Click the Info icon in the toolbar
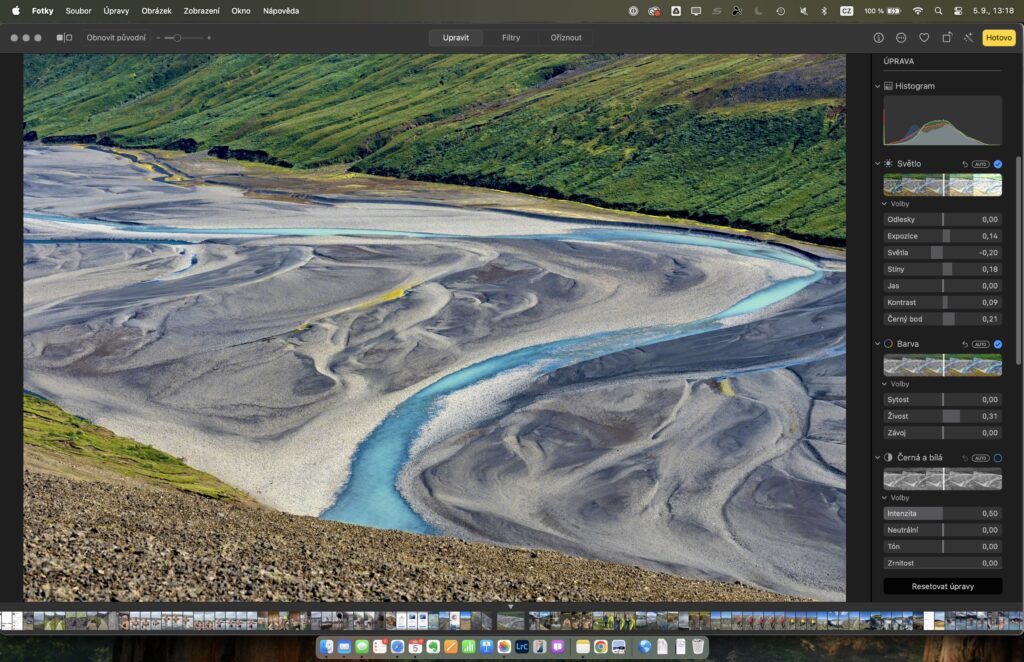1024x662 pixels. [879, 37]
